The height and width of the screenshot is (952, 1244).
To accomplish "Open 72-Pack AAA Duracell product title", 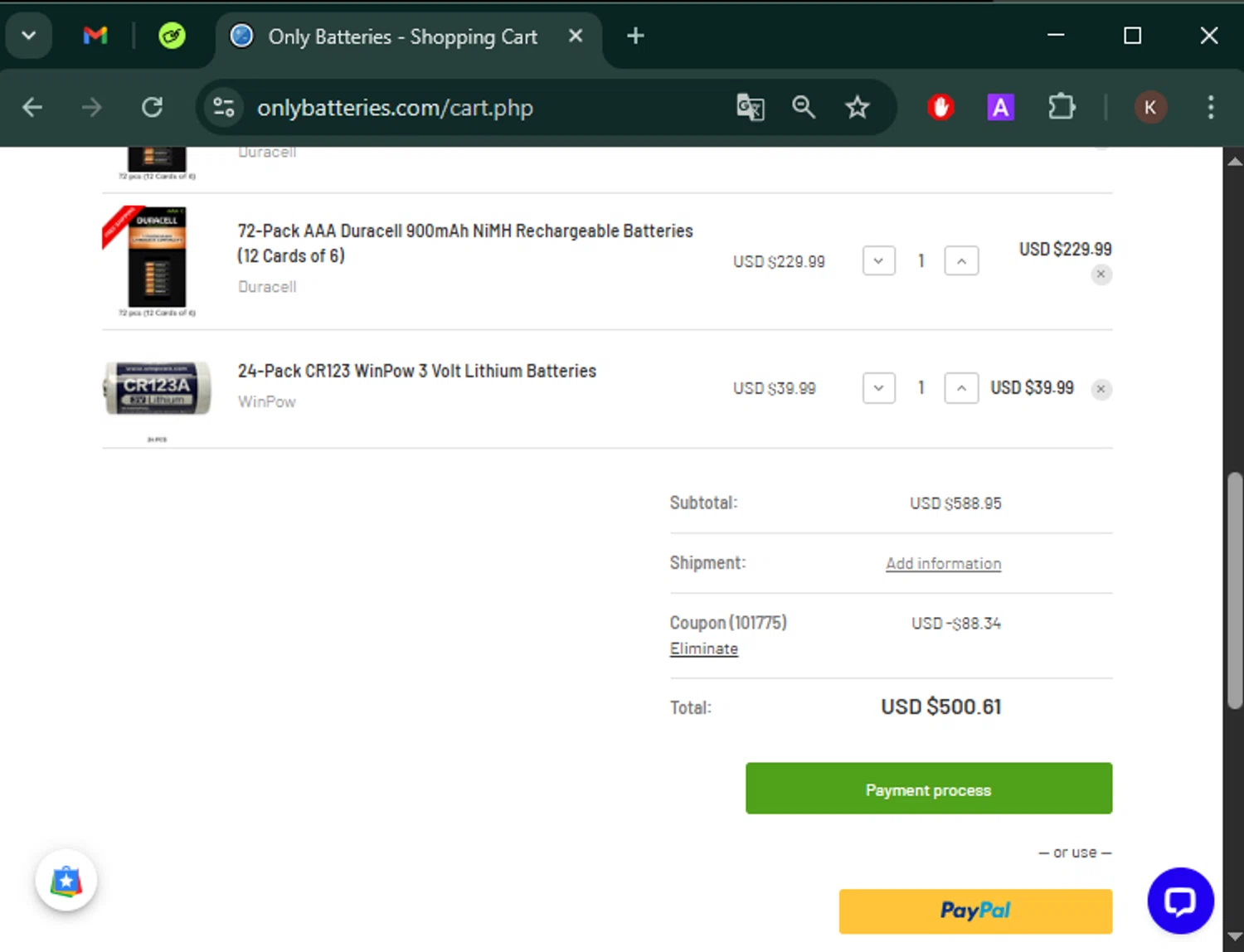I will [x=465, y=243].
